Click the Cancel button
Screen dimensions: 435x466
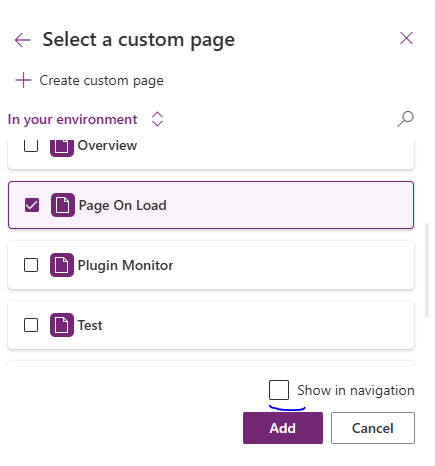click(x=373, y=428)
